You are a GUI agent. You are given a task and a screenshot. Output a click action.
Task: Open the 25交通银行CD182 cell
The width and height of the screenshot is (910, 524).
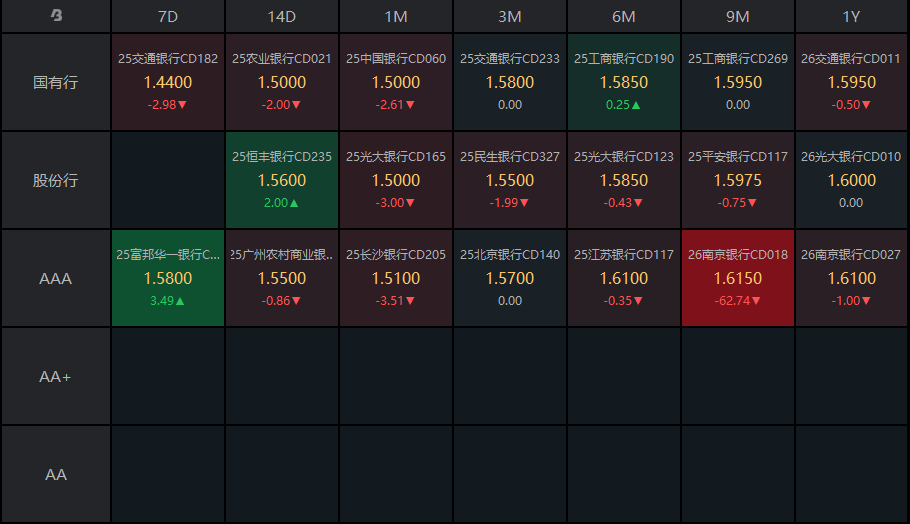[168, 82]
